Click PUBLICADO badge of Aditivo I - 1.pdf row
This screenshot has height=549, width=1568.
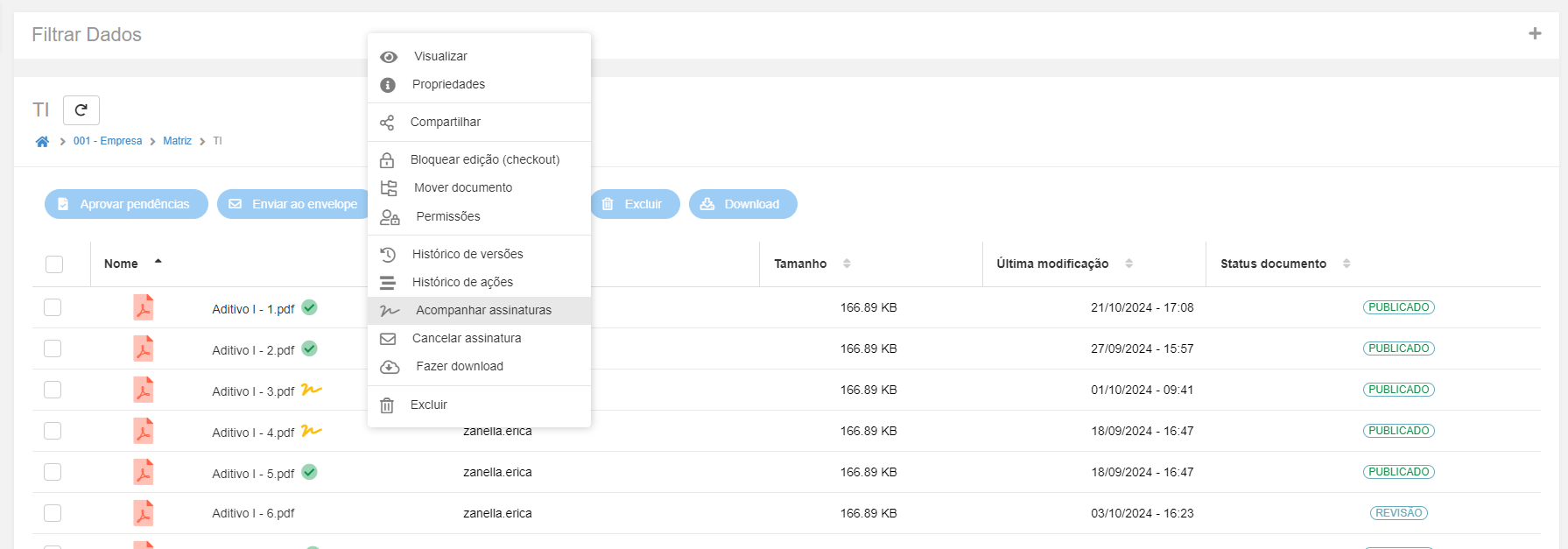point(1398,307)
